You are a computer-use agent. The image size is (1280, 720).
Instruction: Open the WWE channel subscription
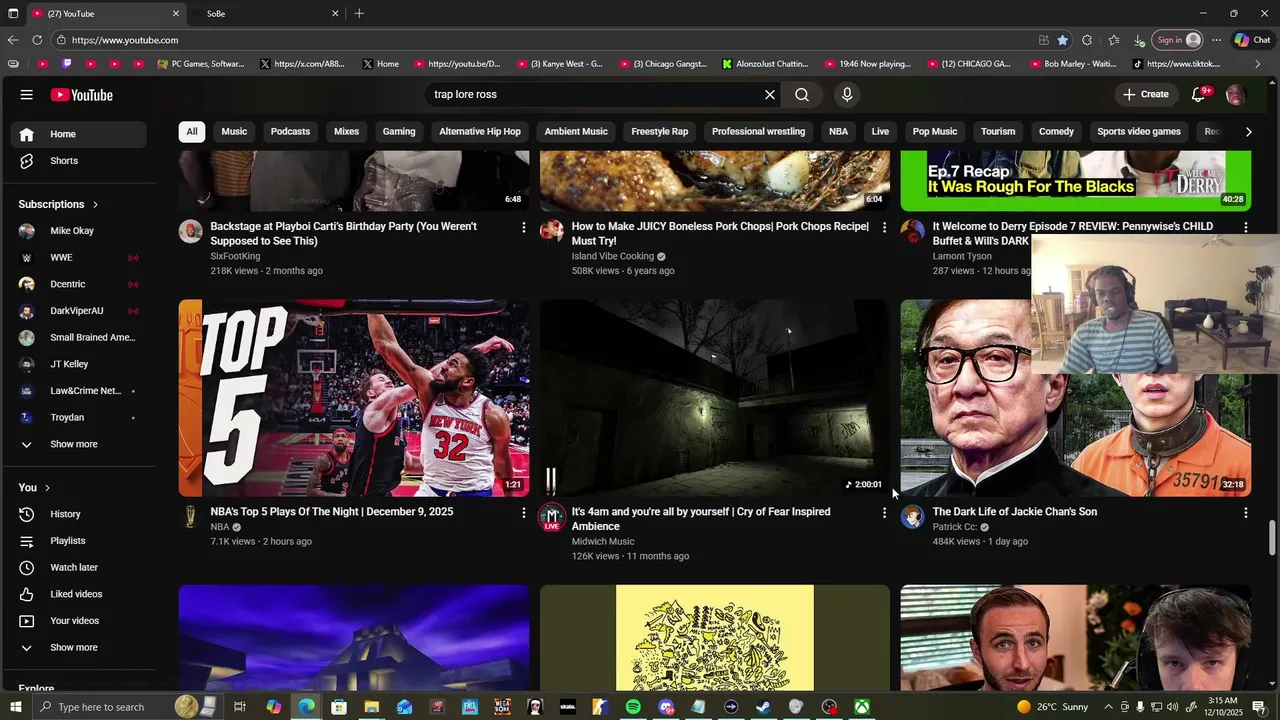point(78,258)
